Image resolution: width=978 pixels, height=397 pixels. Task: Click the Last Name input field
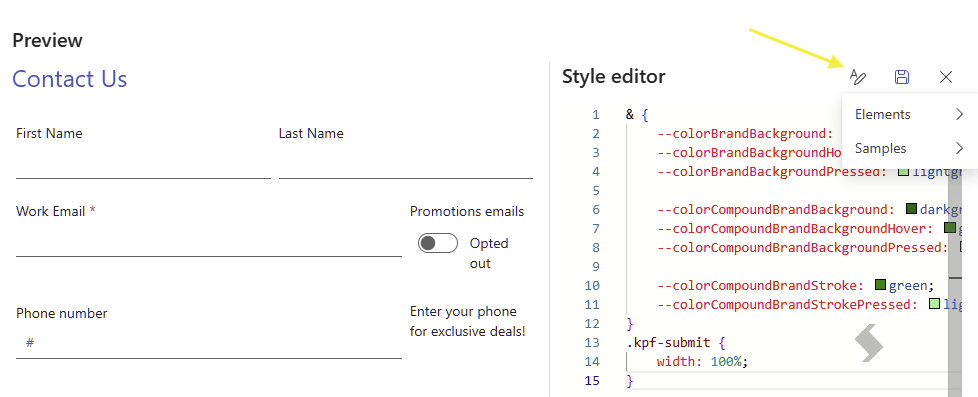[x=405, y=164]
